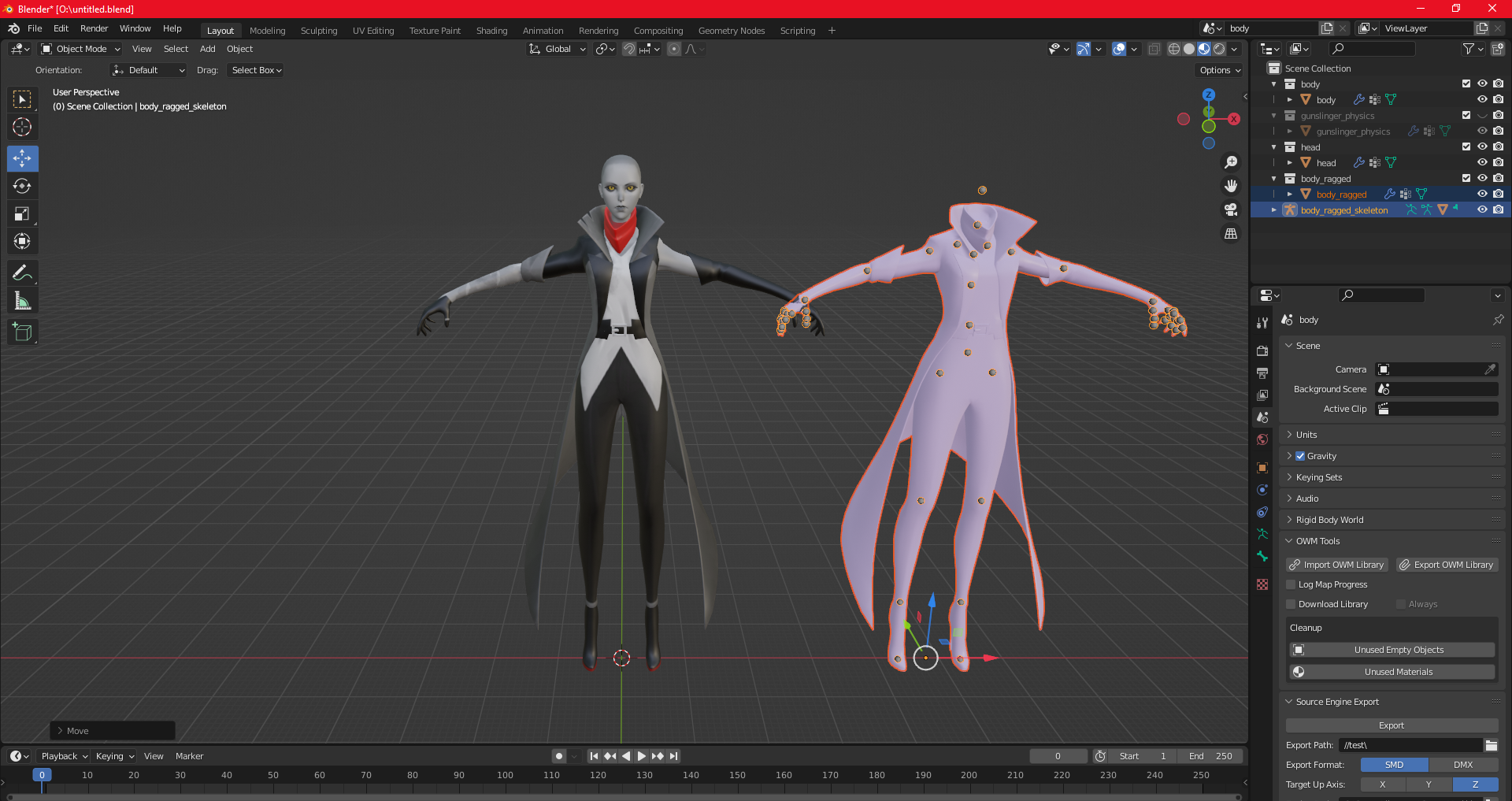Open the File menu

tap(35, 28)
